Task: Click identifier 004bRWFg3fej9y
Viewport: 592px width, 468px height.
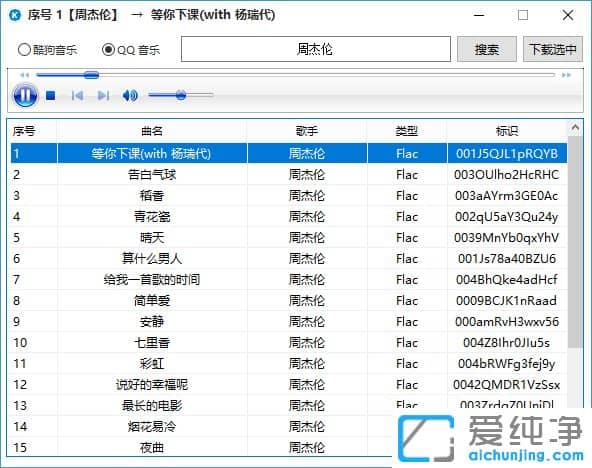Action: pyautogui.click(x=507, y=364)
